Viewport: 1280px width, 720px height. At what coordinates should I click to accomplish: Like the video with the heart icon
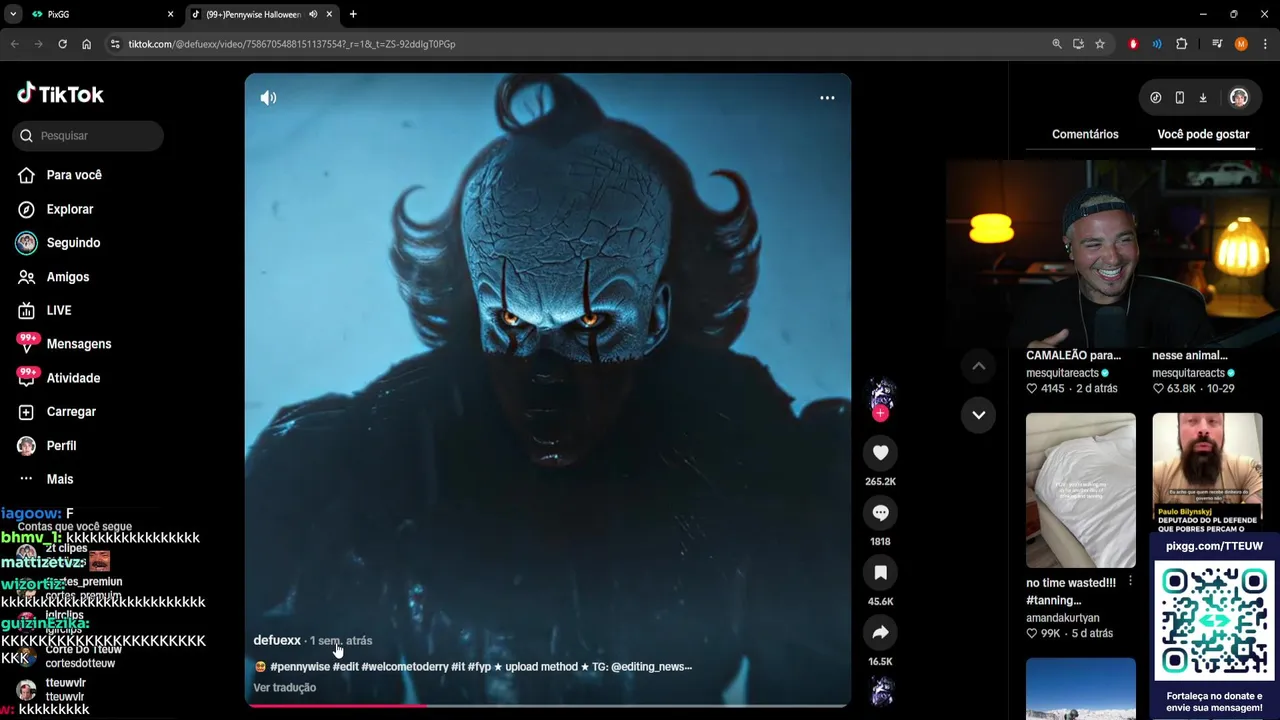pos(880,453)
